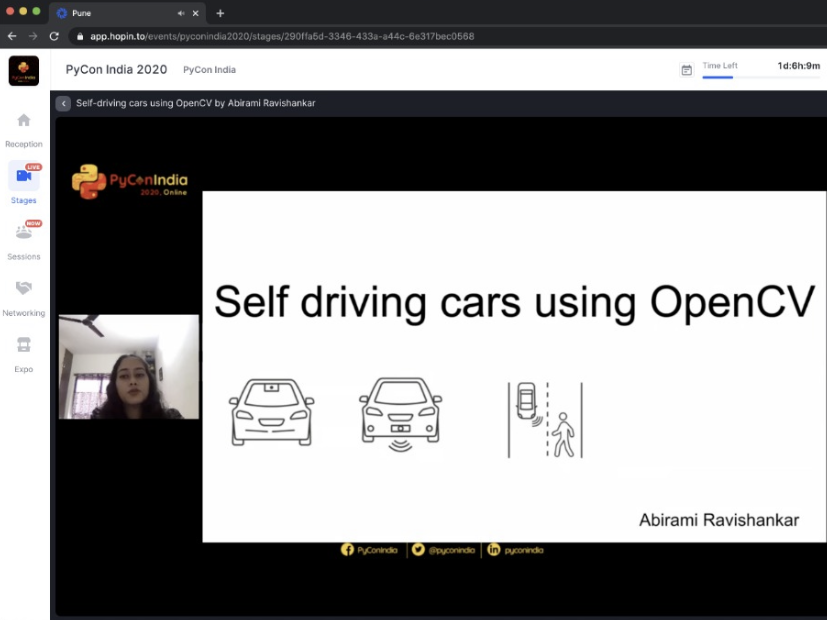The width and height of the screenshot is (827, 620).
Task: Click the NOW badge on Sessions
Action: pos(33,224)
